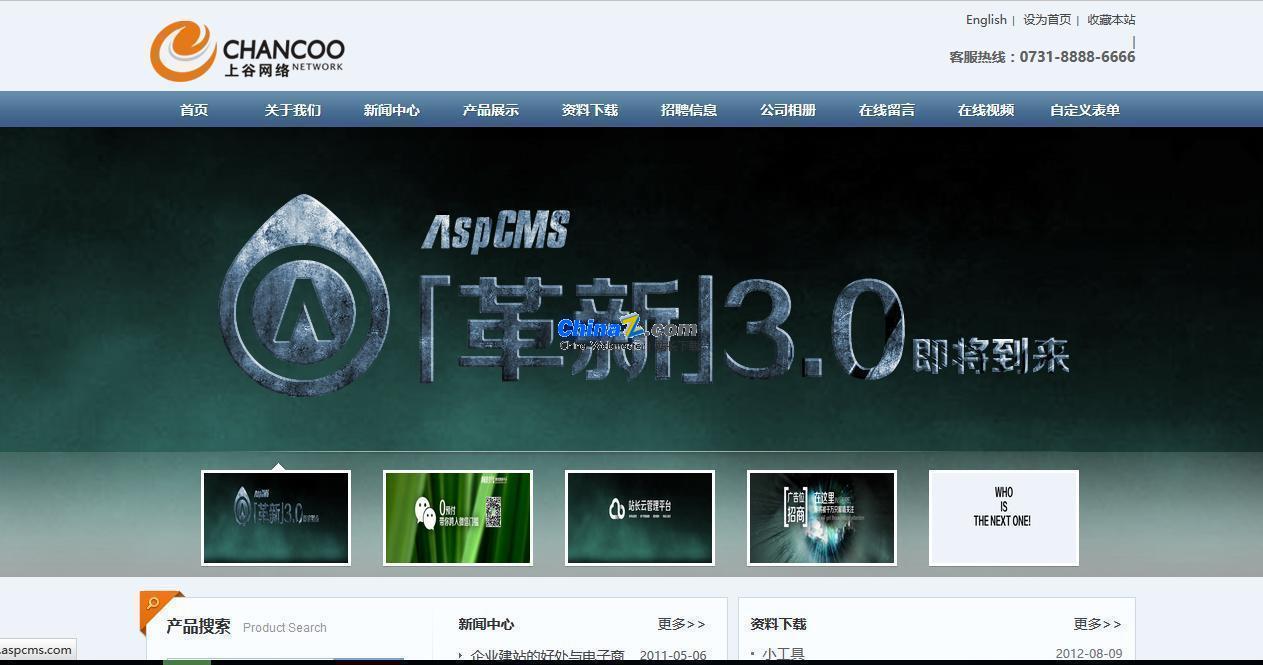This screenshot has height=665, width=1263.
Task: Select the green WeChat QR slide thumbnail
Action: (x=458, y=518)
